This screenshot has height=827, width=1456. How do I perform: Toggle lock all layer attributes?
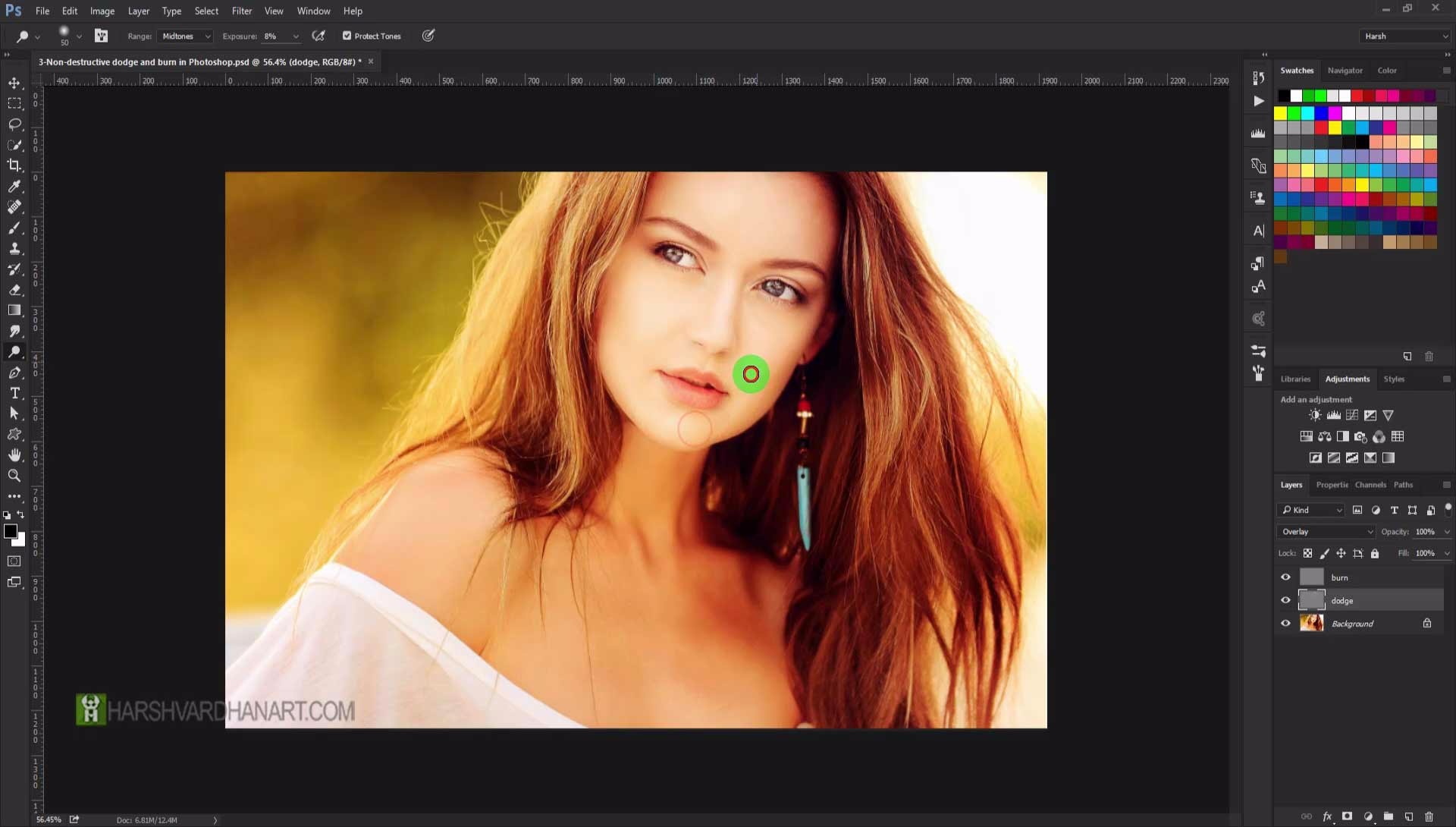click(x=1375, y=553)
